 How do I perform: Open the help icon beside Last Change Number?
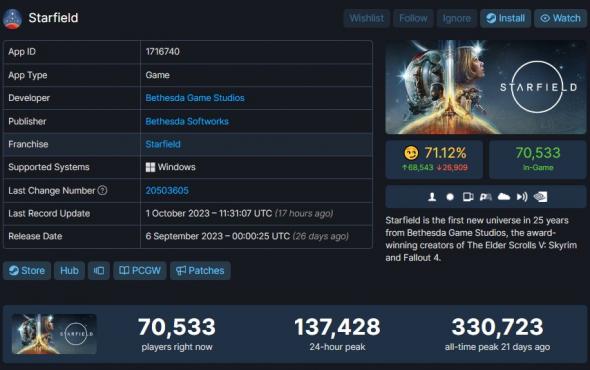click(102, 190)
